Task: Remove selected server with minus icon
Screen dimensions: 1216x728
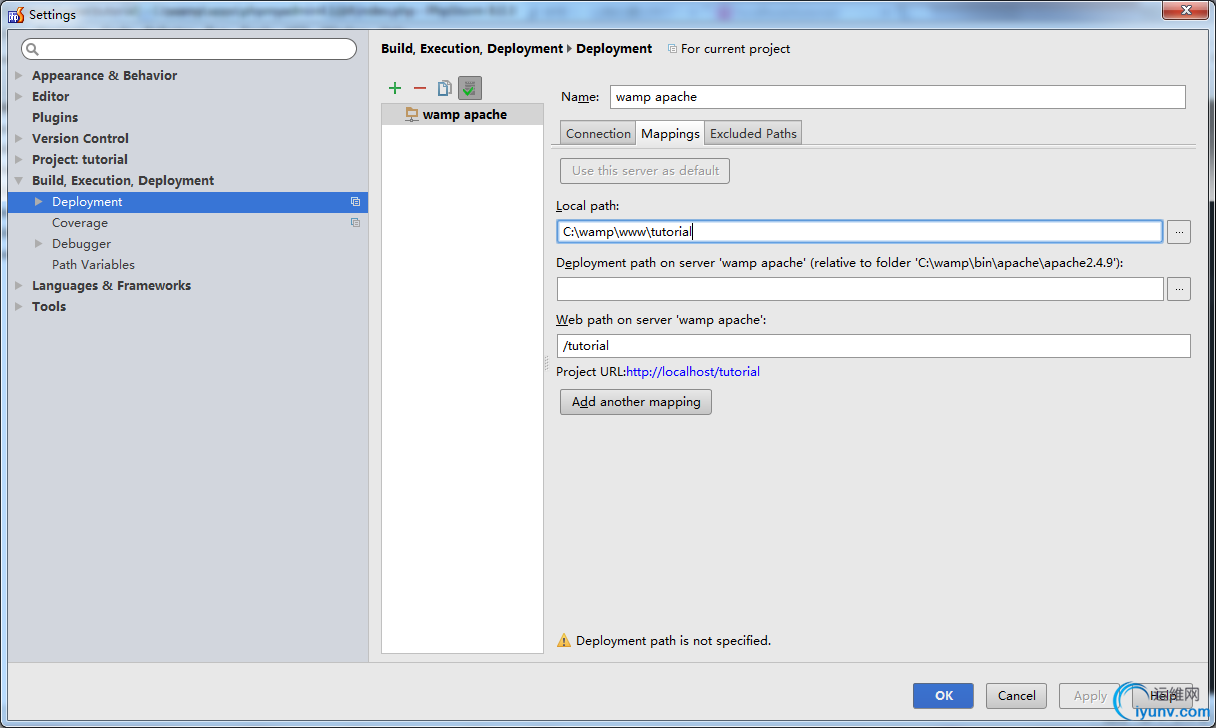Action: (420, 88)
